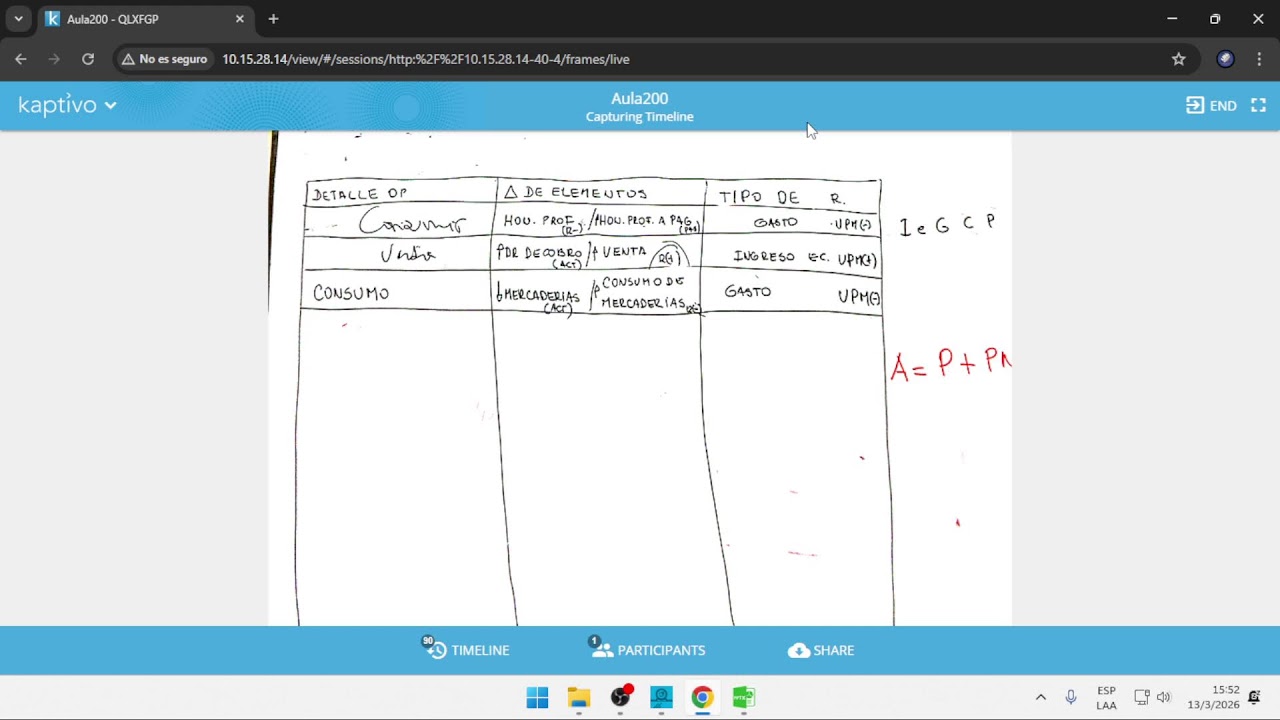Open Chrome's three-dot menu
Screen dimensions: 1280x720
click(x=1259, y=59)
